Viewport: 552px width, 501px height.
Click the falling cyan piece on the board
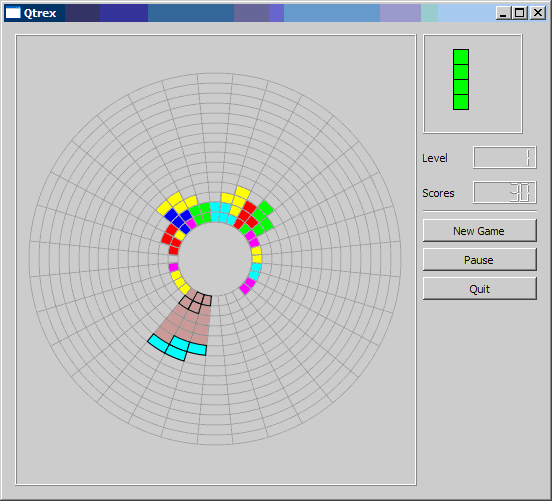click(x=177, y=347)
